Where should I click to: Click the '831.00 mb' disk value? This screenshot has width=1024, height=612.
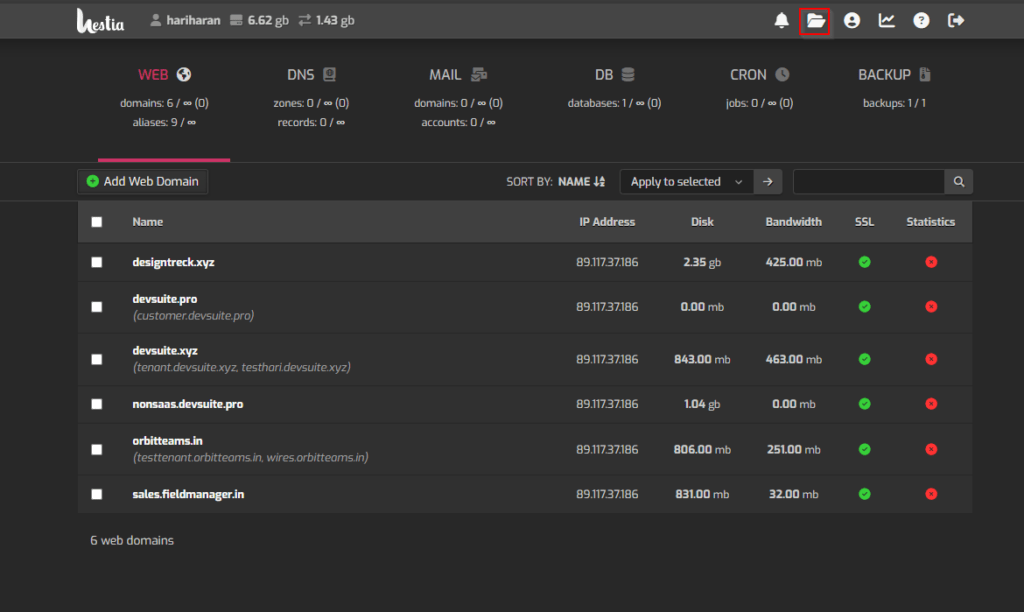702,494
